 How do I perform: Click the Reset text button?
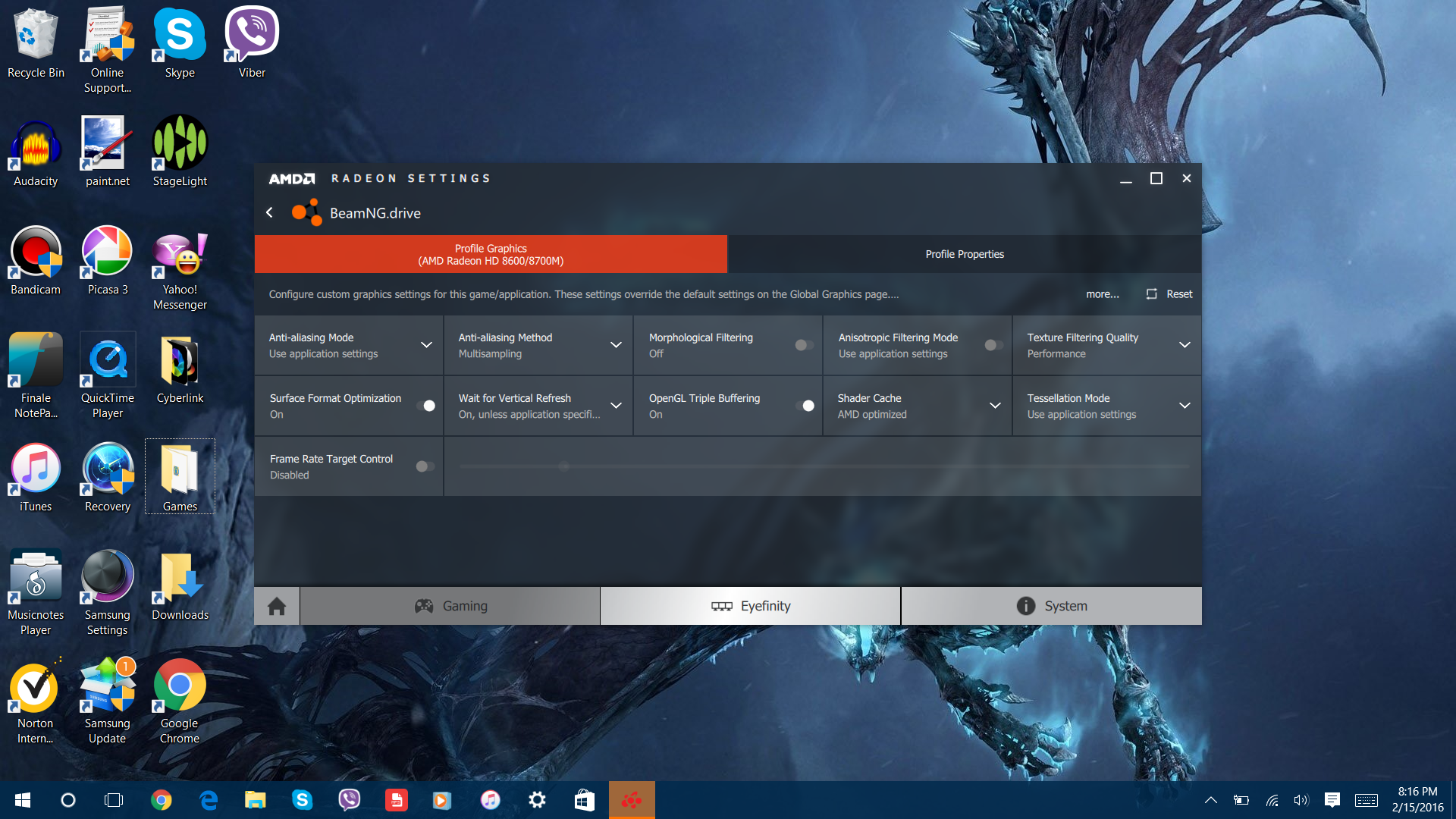[x=1179, y=294]
